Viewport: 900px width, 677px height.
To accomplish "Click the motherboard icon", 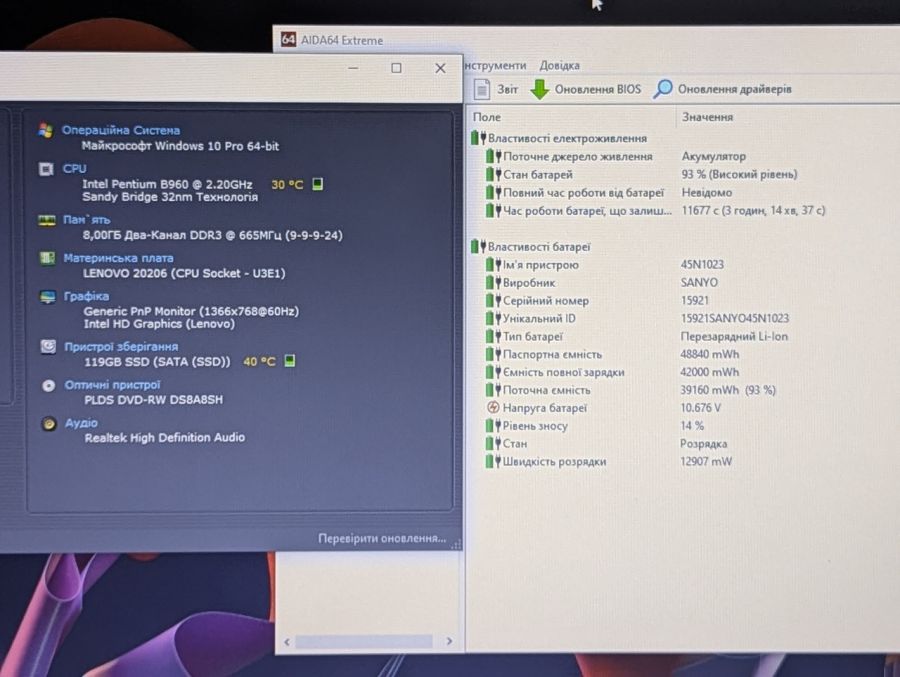I will point(47,258).
